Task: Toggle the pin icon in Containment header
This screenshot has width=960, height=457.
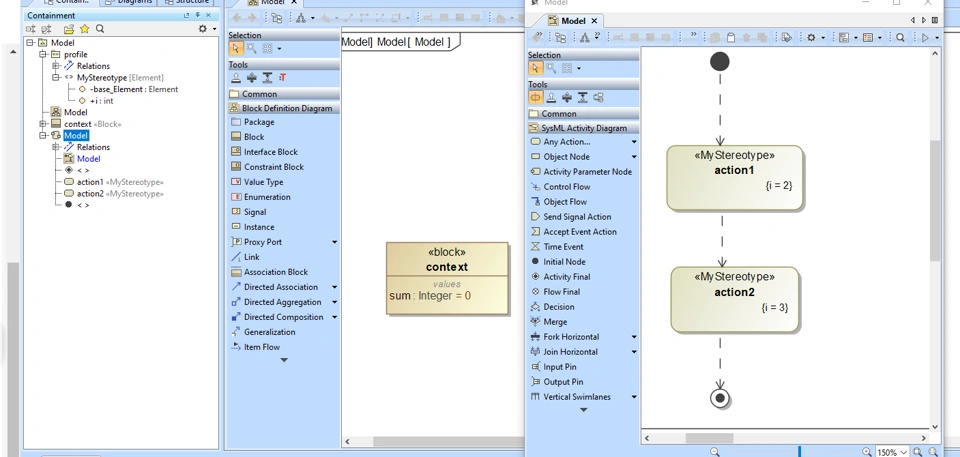Action: coord(197,15)
